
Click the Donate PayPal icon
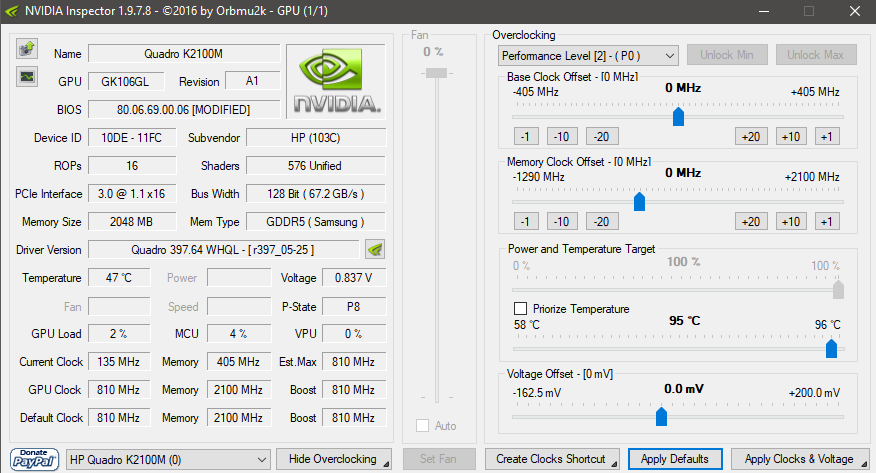pyautogui.click(x=34, y=459)
